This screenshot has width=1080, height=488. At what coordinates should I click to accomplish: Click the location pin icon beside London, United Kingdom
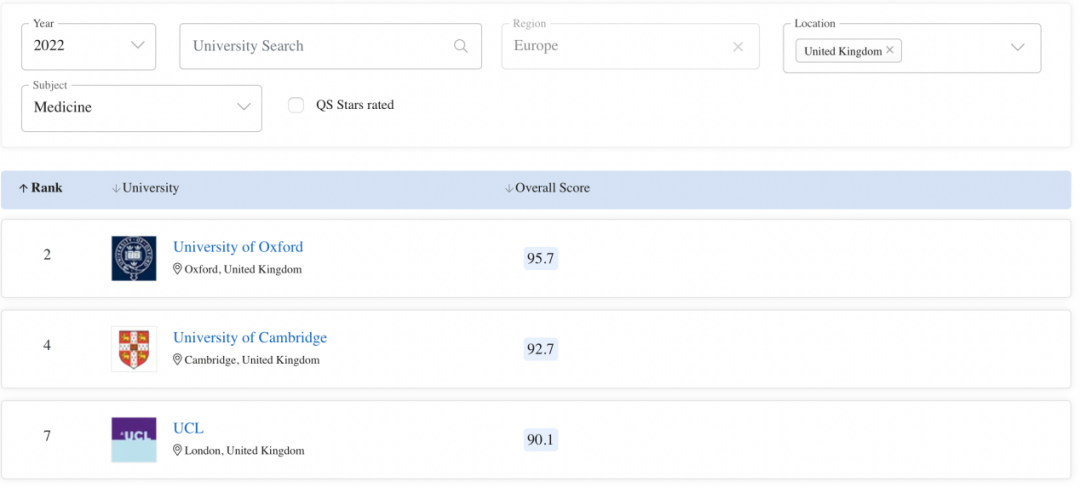(x=177, y=451)
